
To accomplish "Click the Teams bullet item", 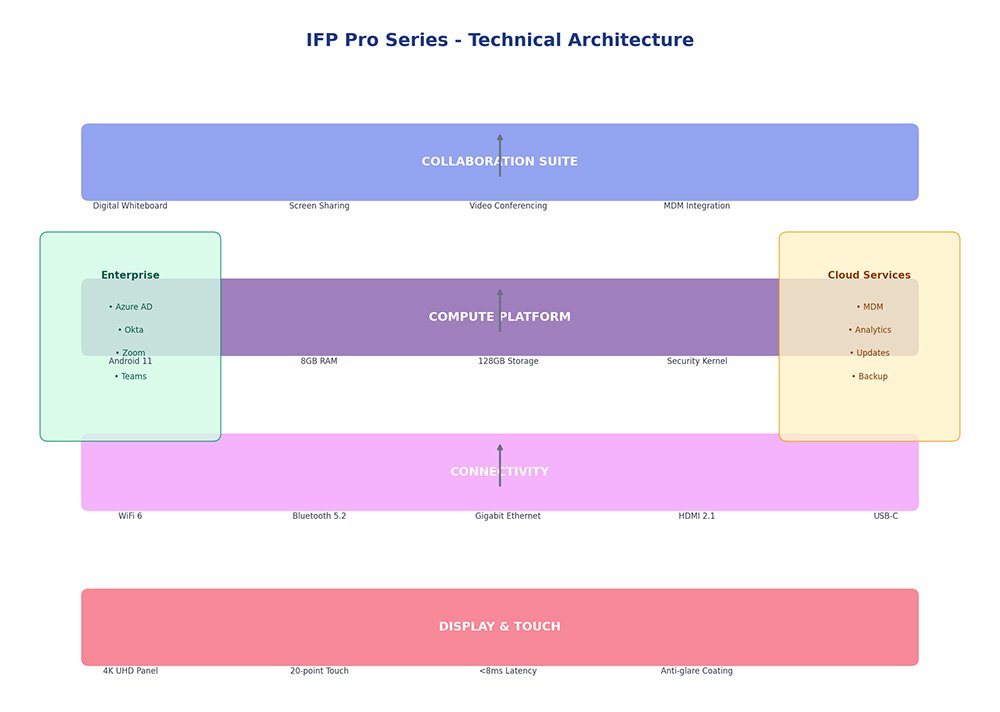I will pyautogui.click(x=131, y=377).
